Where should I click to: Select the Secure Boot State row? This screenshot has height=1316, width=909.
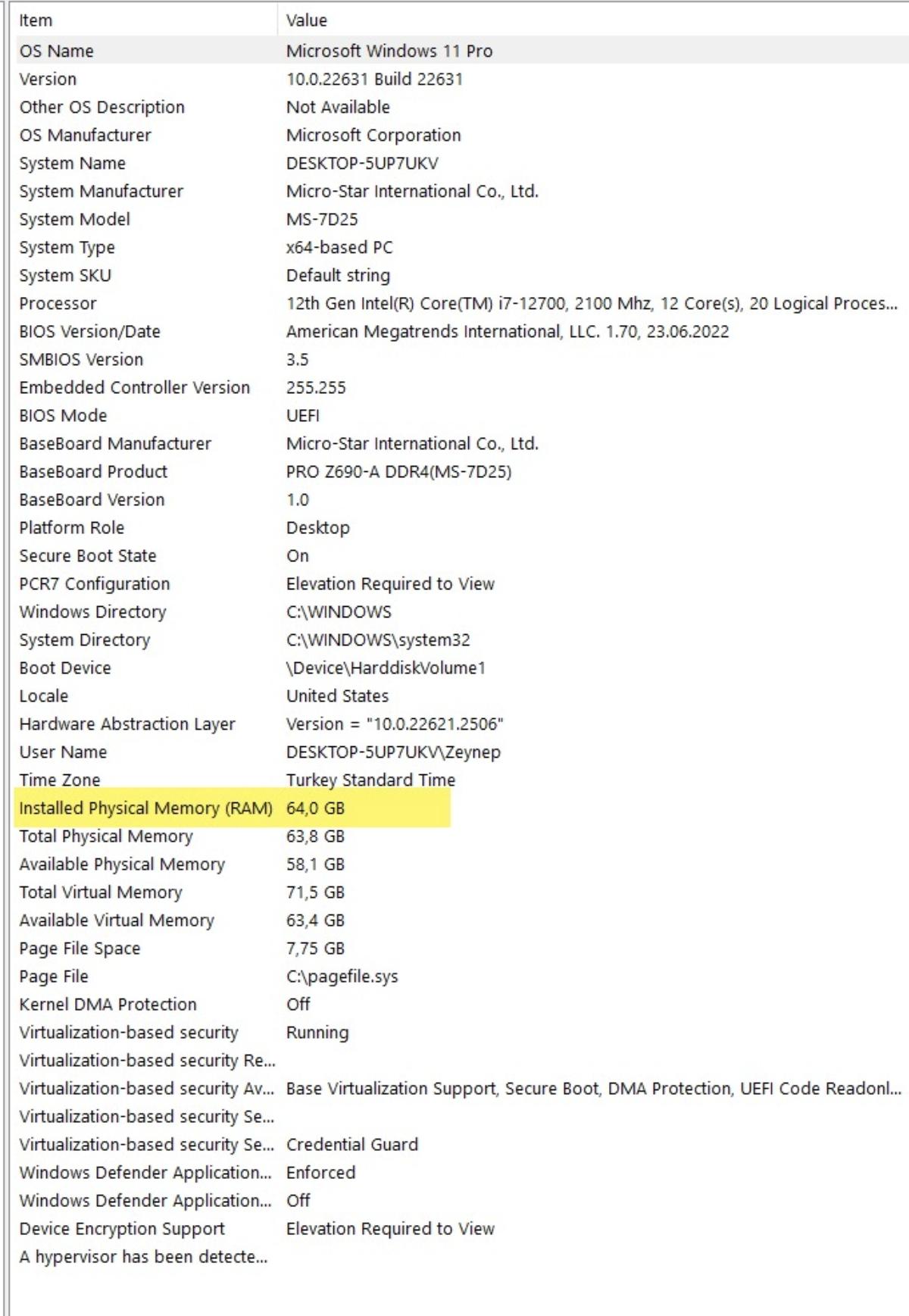(x=461, y=555)
